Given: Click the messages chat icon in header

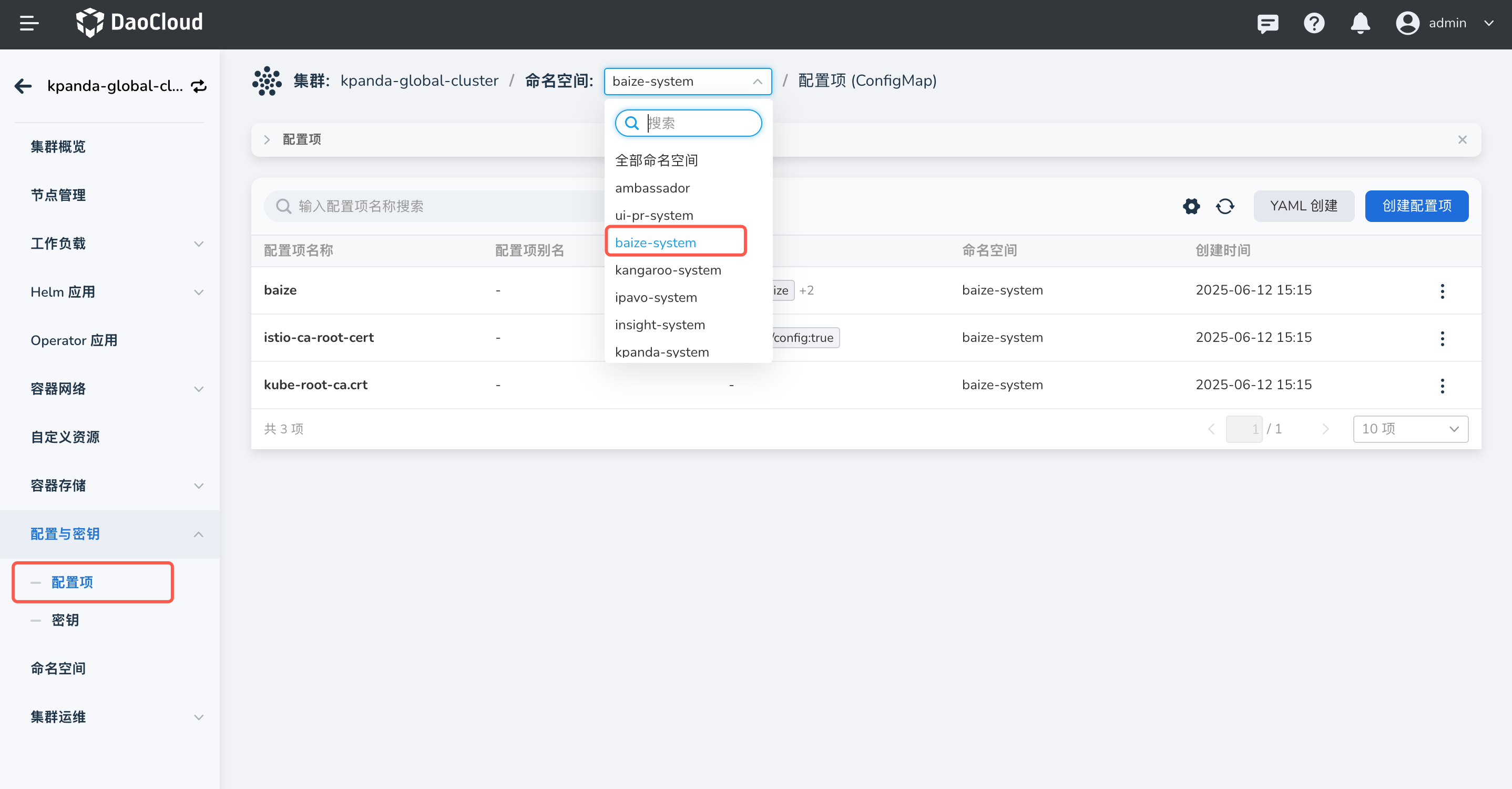Looking at the screenshot, I should 1267,24.
